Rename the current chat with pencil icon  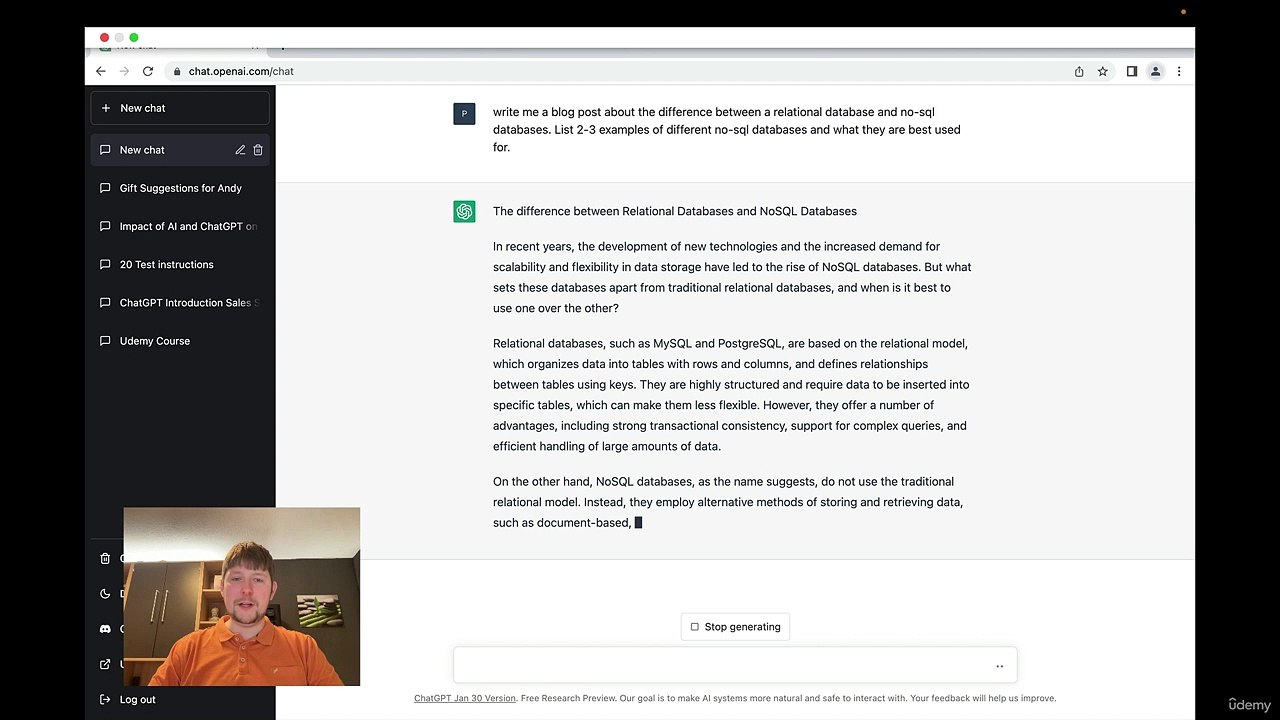tap(240, 150)
